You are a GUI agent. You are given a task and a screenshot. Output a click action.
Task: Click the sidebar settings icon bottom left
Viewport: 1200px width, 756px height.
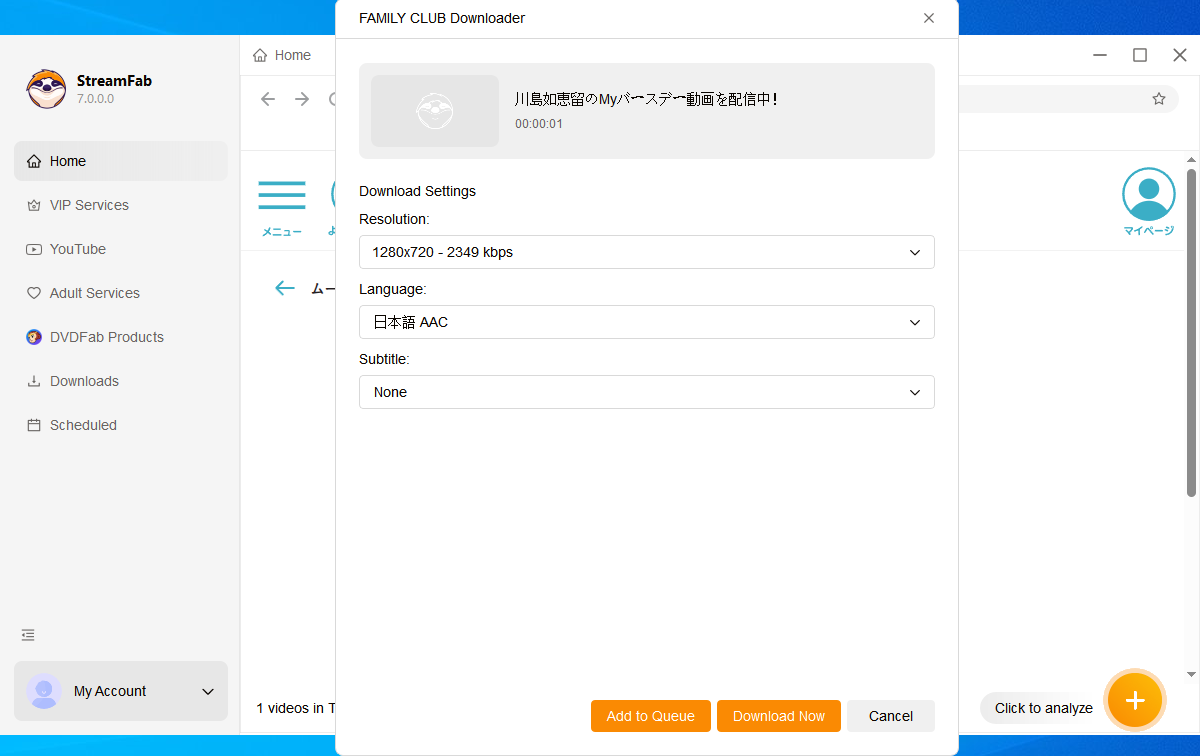(x=27, y=635)
